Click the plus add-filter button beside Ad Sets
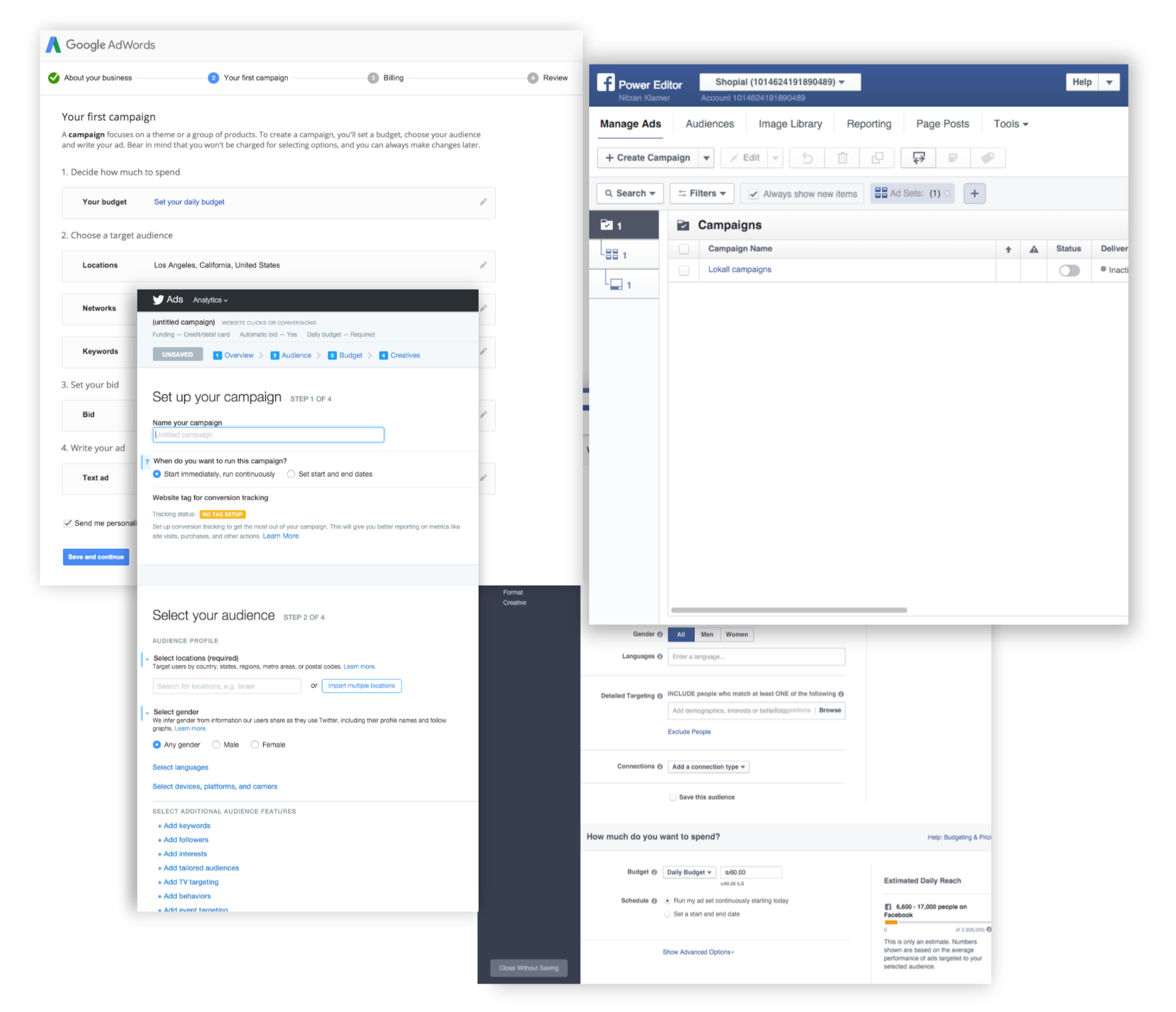Image resolution: width=1176 pixels, height=1012 pixels. (x=974, y=194)
